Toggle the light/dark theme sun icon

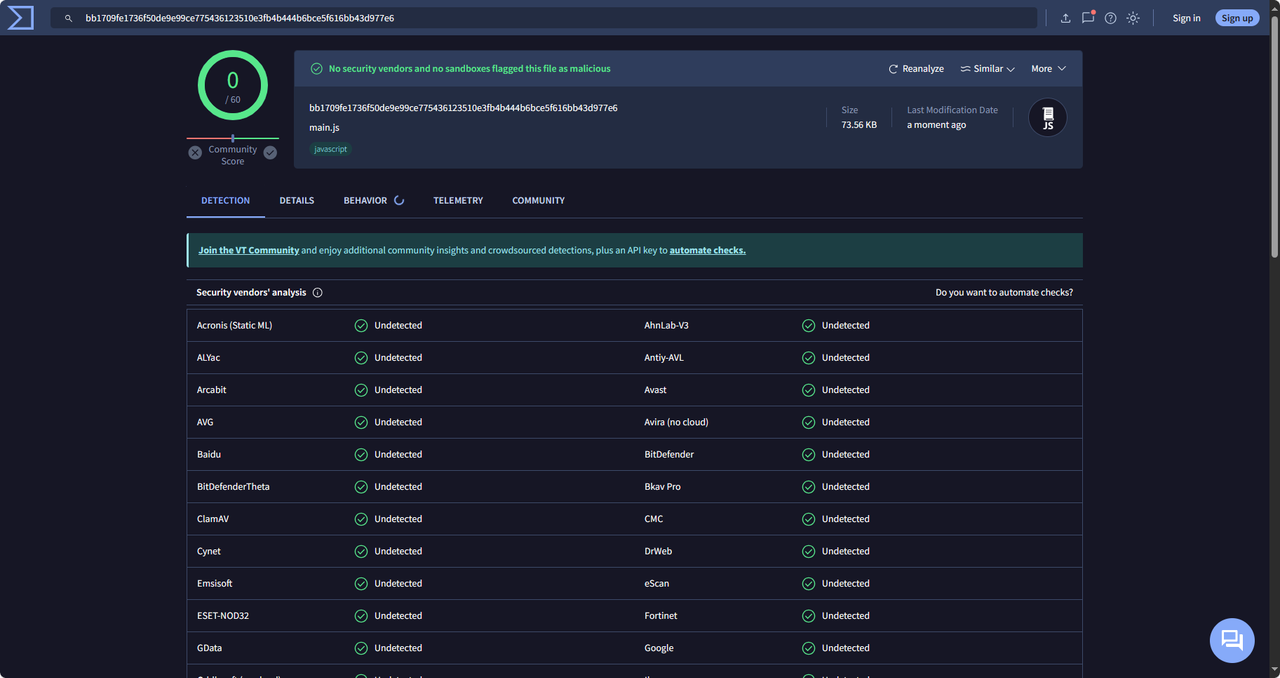[1133, 18]
